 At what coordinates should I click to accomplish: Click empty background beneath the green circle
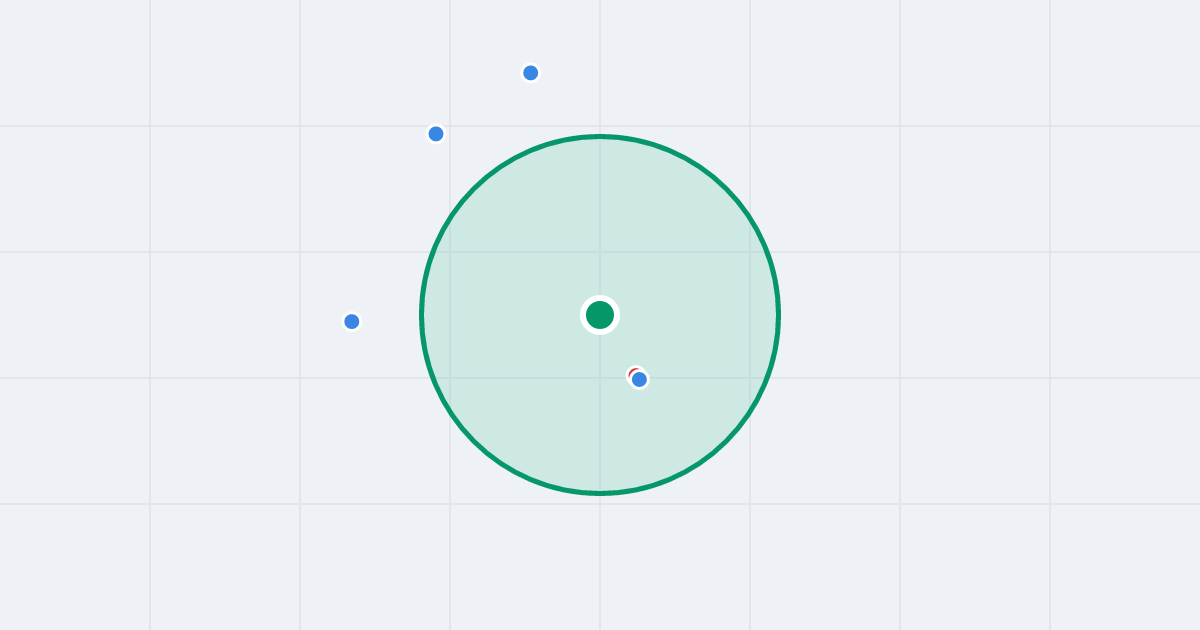600,560
